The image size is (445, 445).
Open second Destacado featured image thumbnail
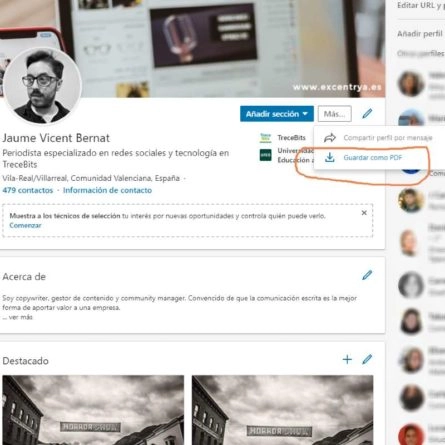click(x=283, y=410)
